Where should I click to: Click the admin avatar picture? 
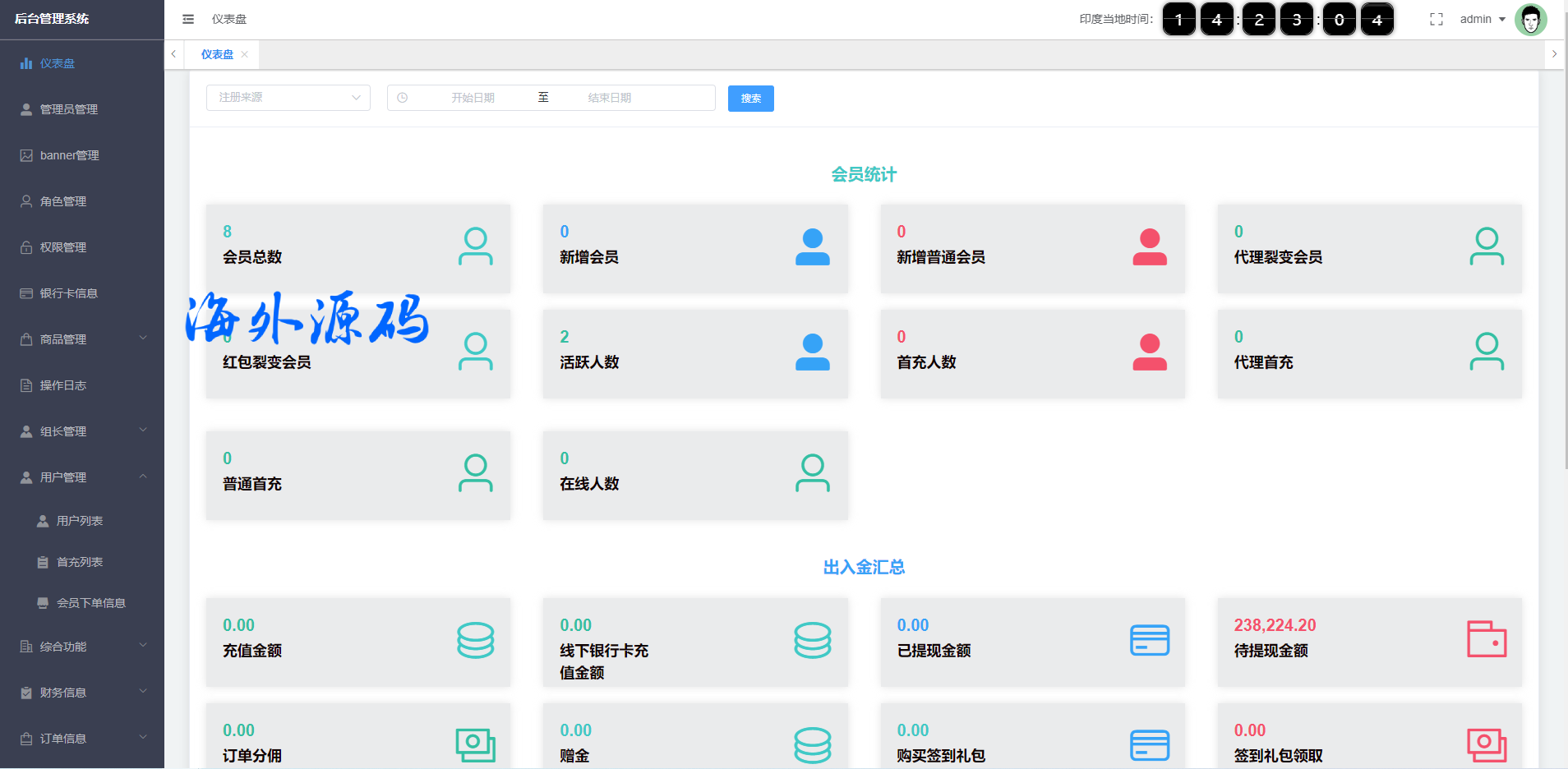(1530, 19)
